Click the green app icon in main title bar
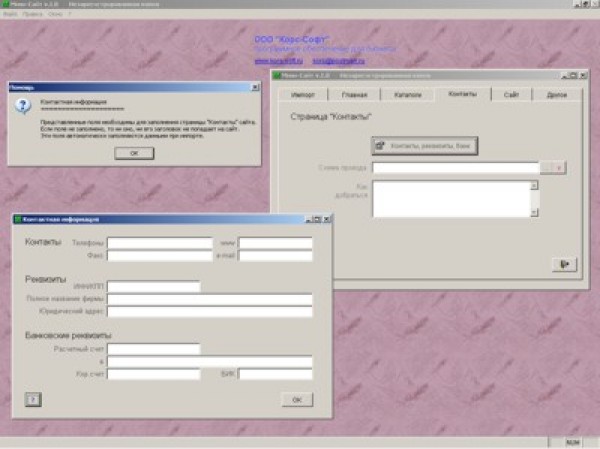This screenshot has height=449, width=600. [5, 4]
